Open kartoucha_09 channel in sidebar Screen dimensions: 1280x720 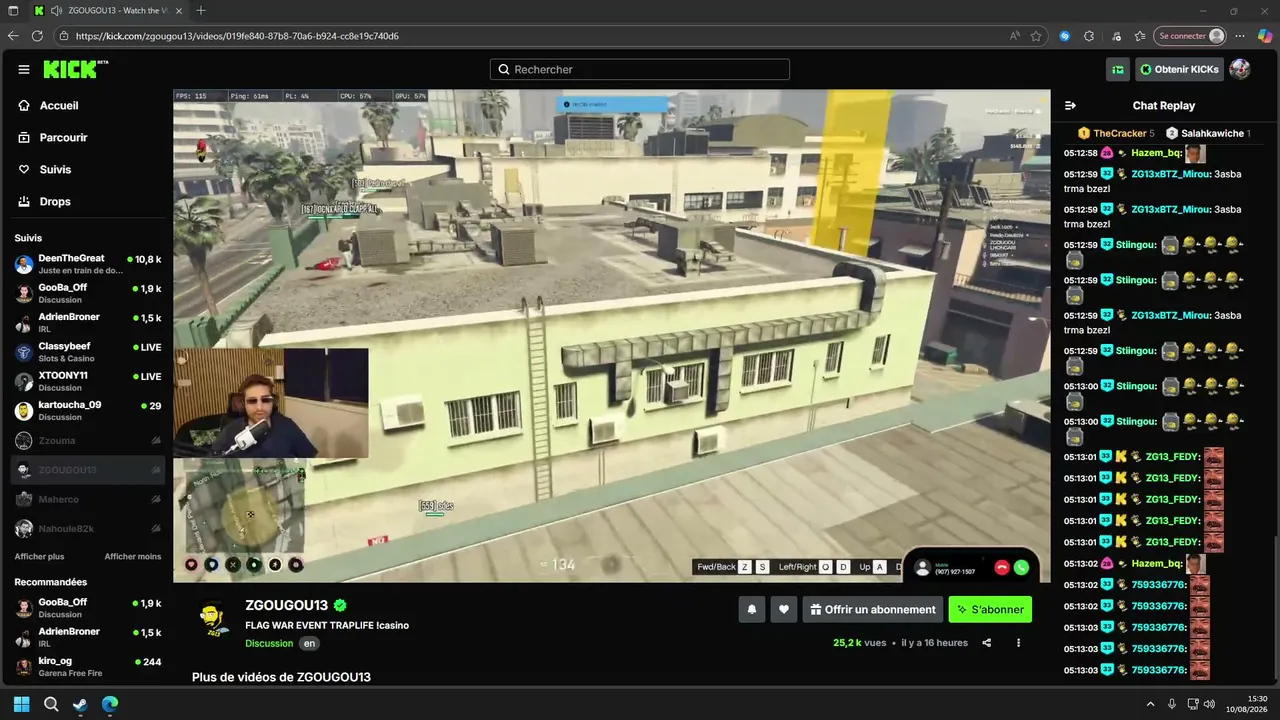coord(87,410)
